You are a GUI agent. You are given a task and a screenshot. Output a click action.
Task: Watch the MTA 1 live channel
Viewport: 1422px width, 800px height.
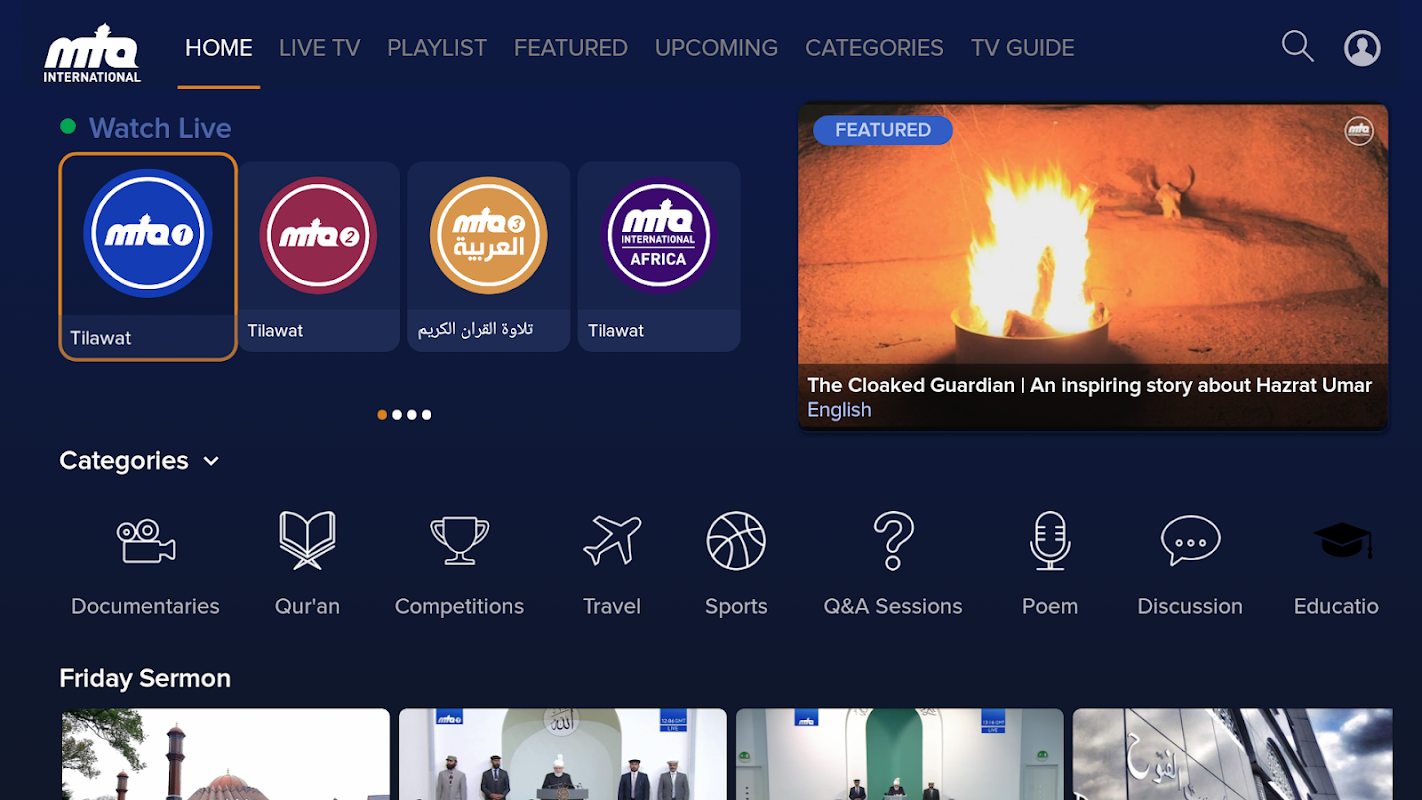[148, 256]
